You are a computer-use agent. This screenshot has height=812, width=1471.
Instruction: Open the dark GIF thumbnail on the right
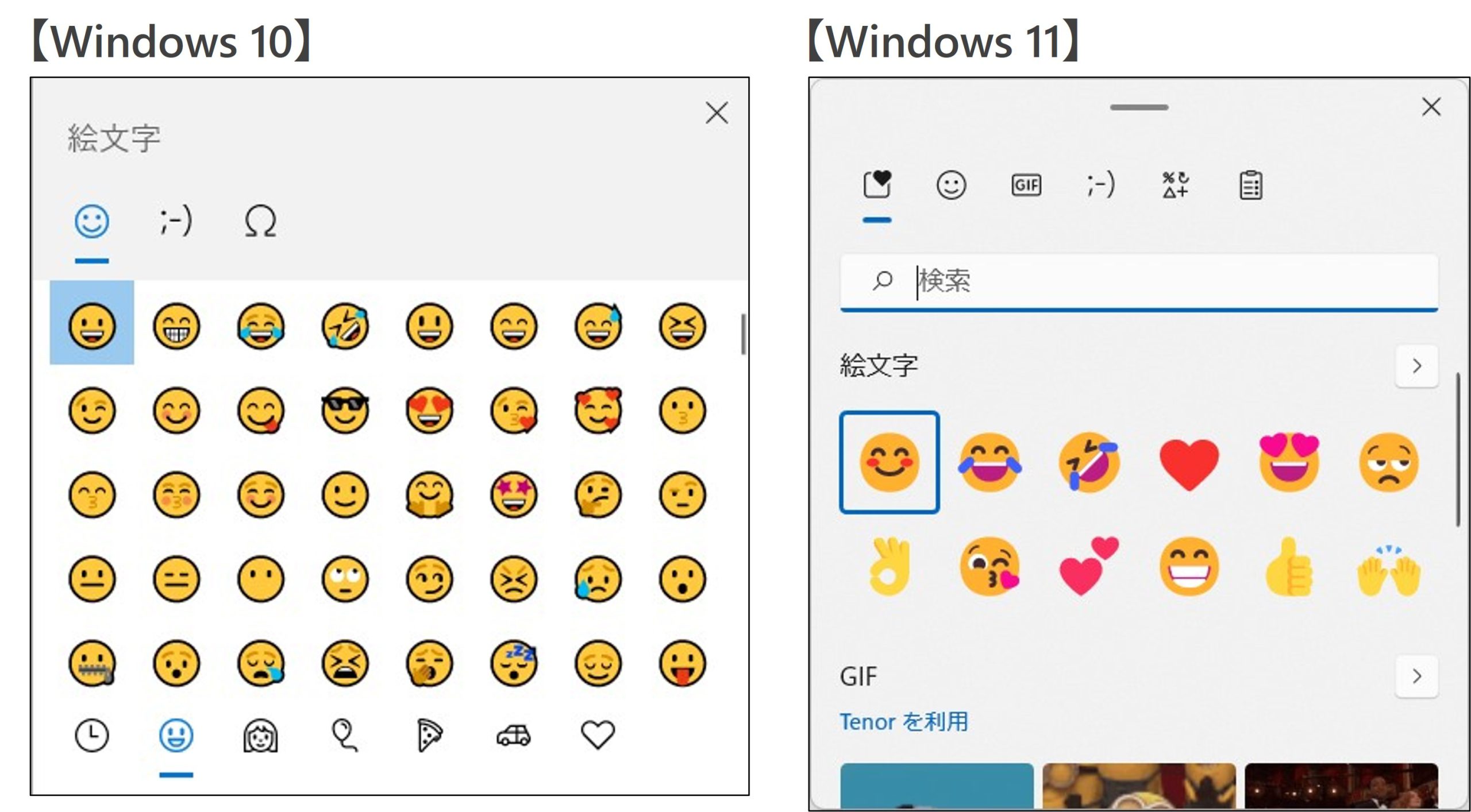1341,786
